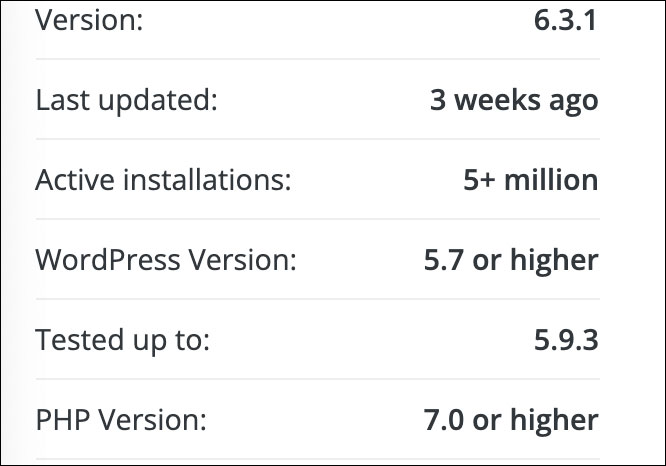Click the word higher in PHP row

pos(554,420)
